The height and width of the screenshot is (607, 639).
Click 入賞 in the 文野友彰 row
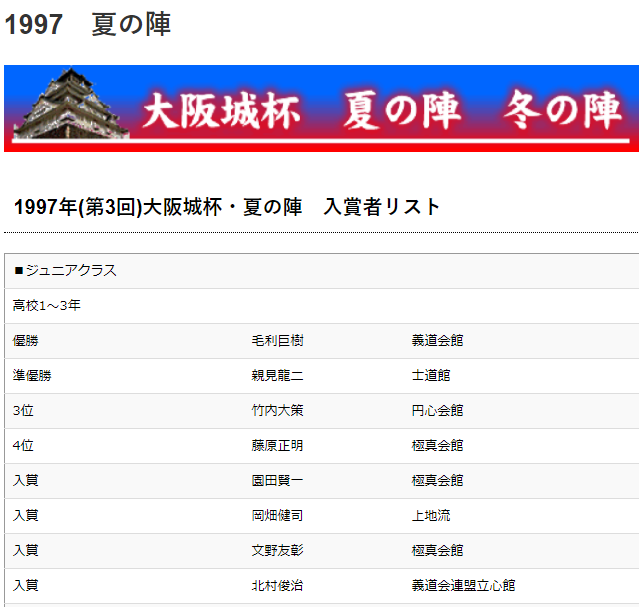click(25, 551)
